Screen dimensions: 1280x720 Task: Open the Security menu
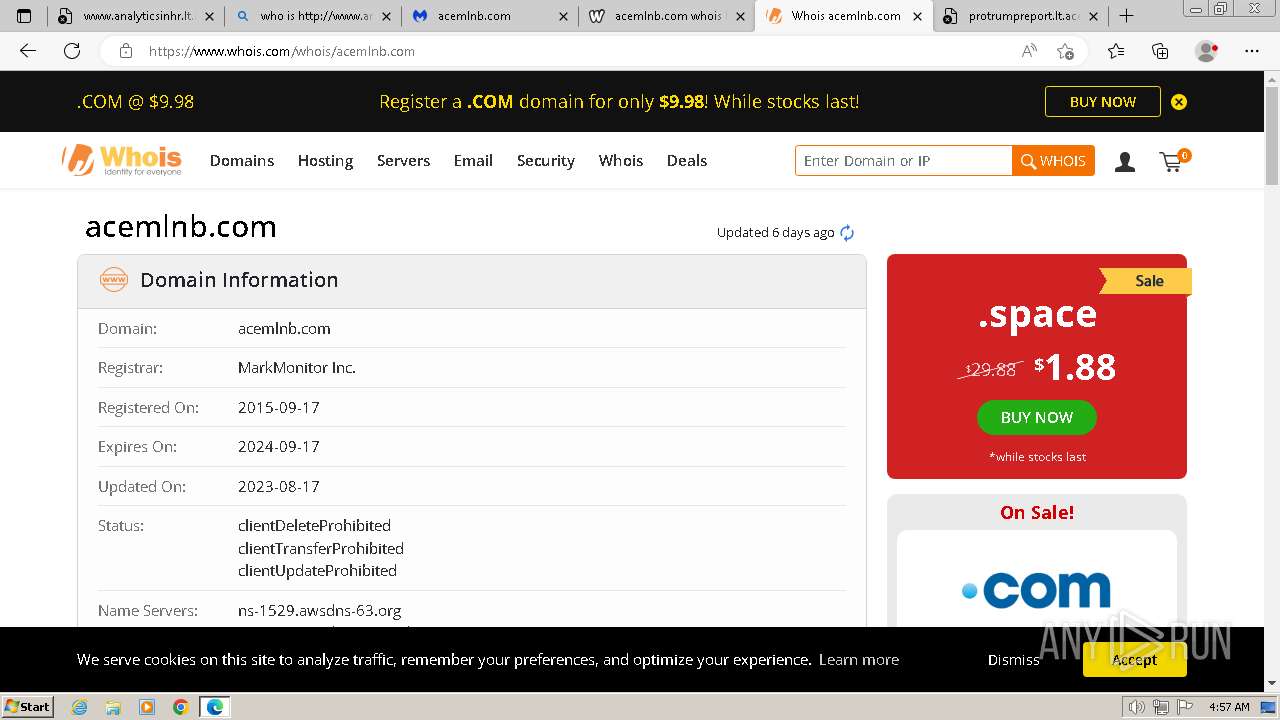pos(545,160)
